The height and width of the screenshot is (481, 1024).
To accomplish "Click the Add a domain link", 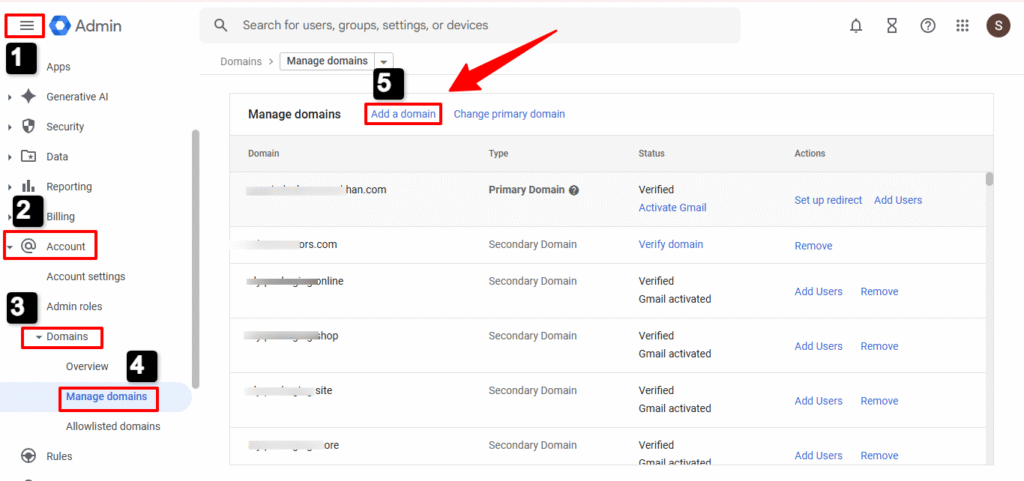I will (403, 114).
